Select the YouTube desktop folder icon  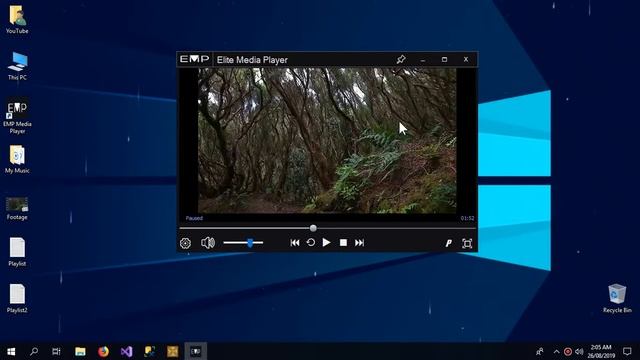[x=17, y=19]
